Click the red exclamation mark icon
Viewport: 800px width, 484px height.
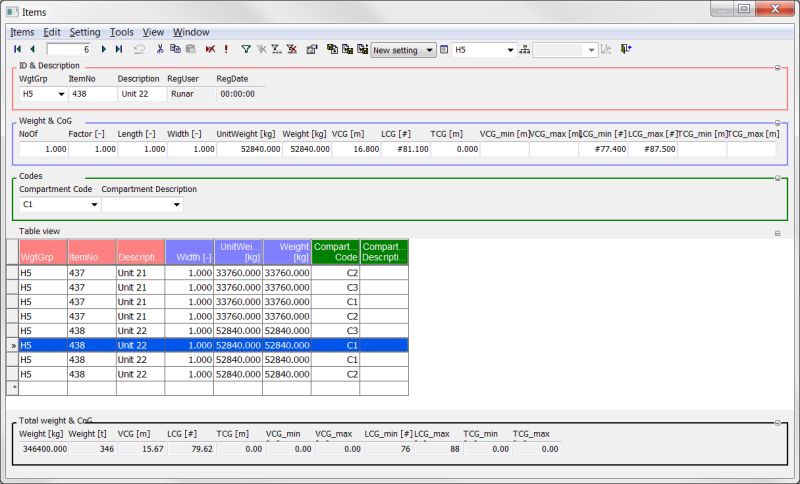[x=226, y=49]
